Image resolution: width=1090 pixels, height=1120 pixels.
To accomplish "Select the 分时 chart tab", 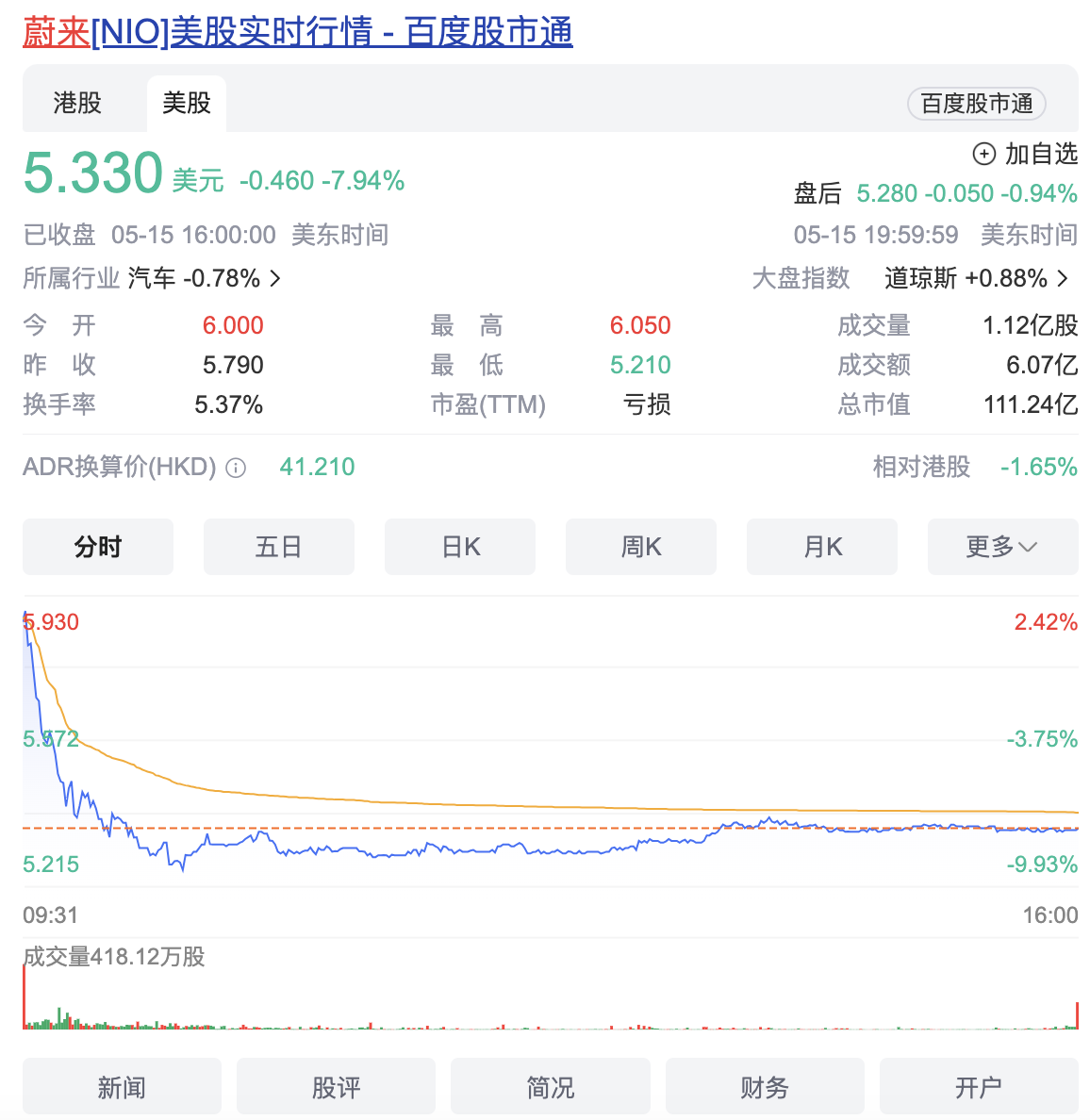I will tap(98, 547).
